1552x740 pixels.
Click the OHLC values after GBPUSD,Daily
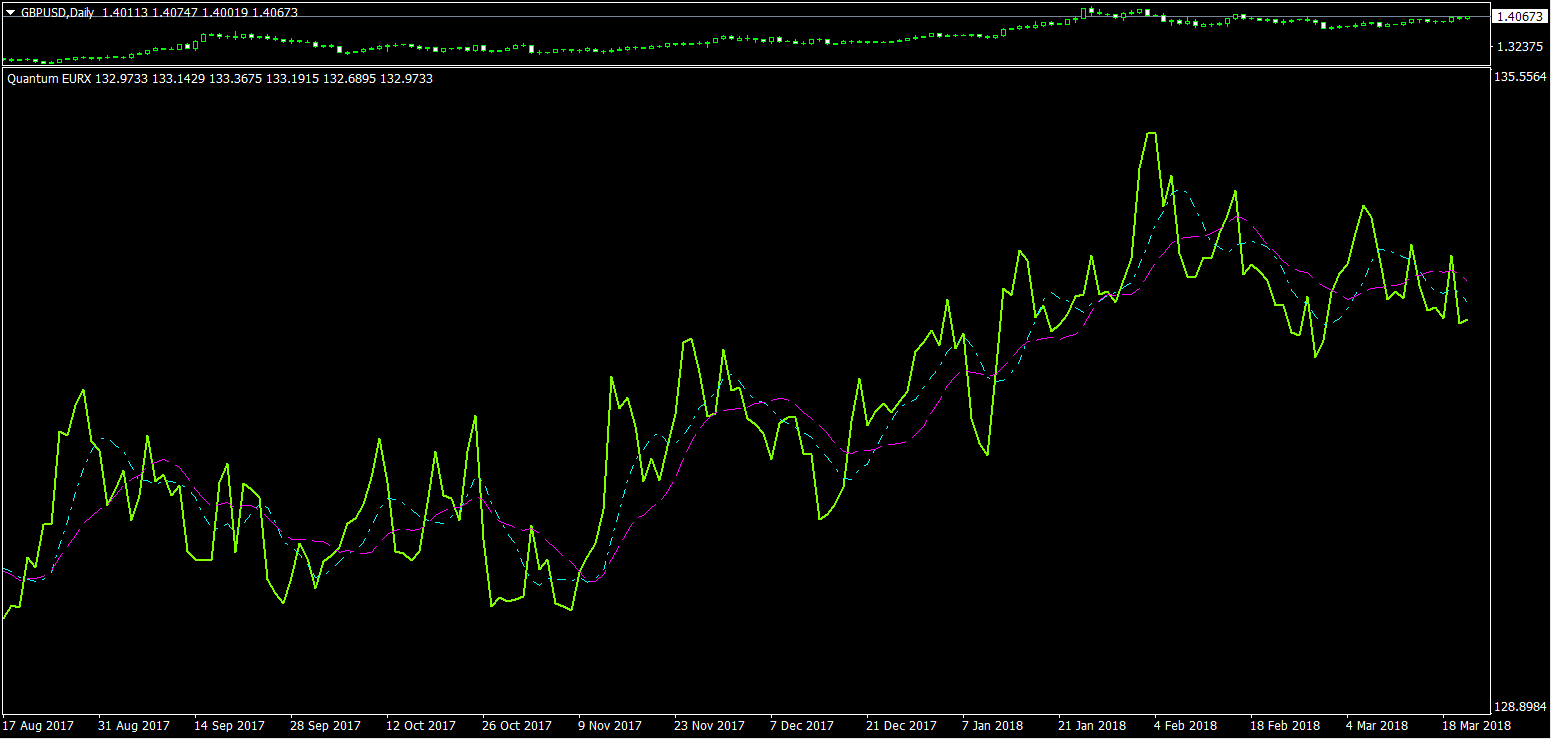click(x=199, y=12)
